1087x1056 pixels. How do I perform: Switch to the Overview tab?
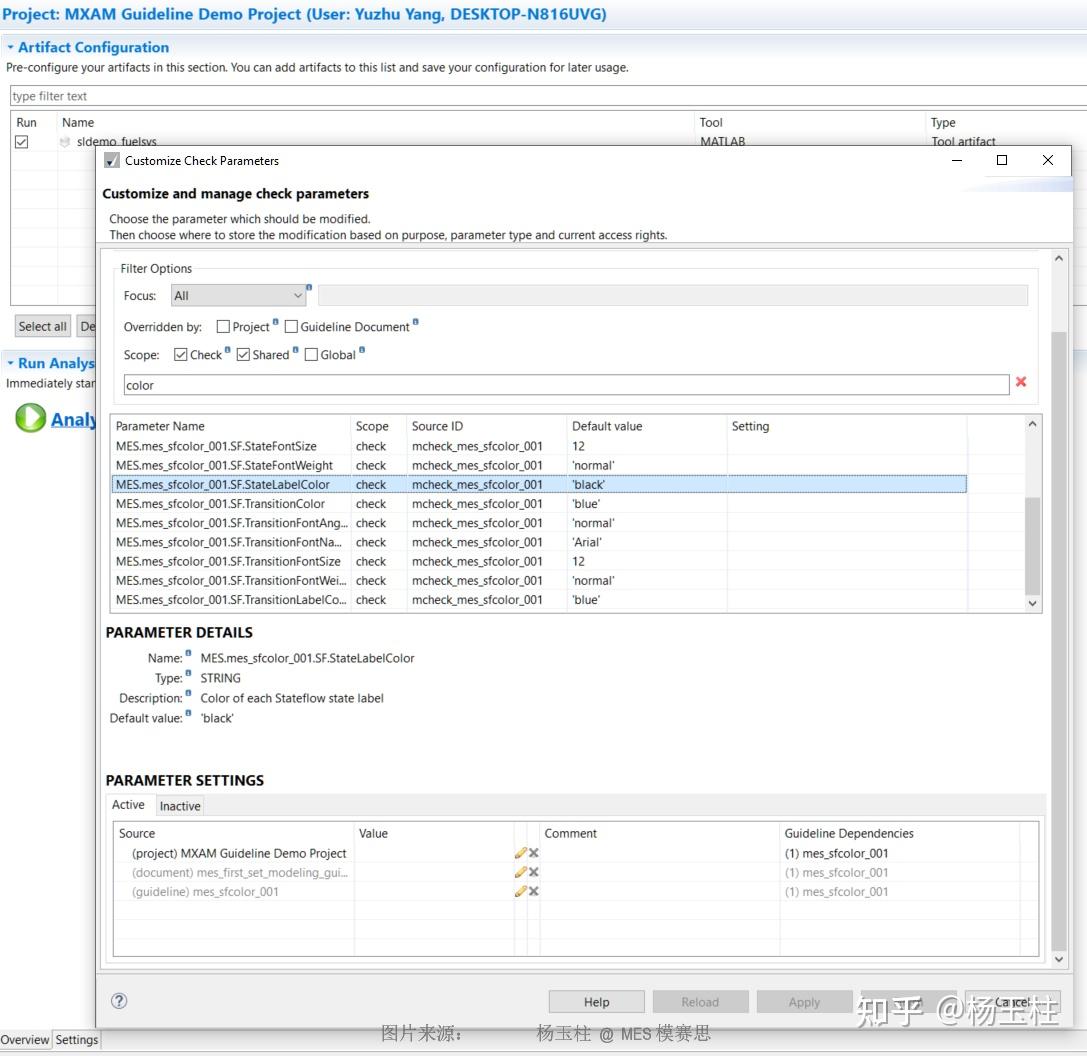coord(25,1039)
